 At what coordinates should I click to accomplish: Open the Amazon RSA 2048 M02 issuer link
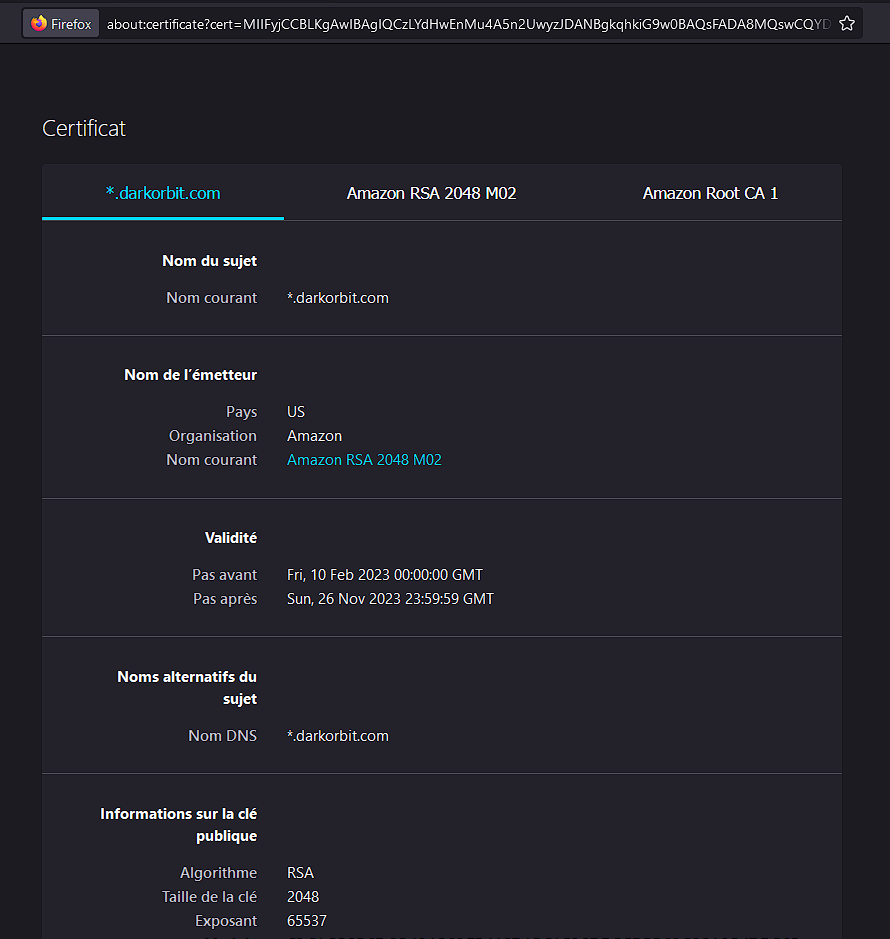click(x=364, y=459)
